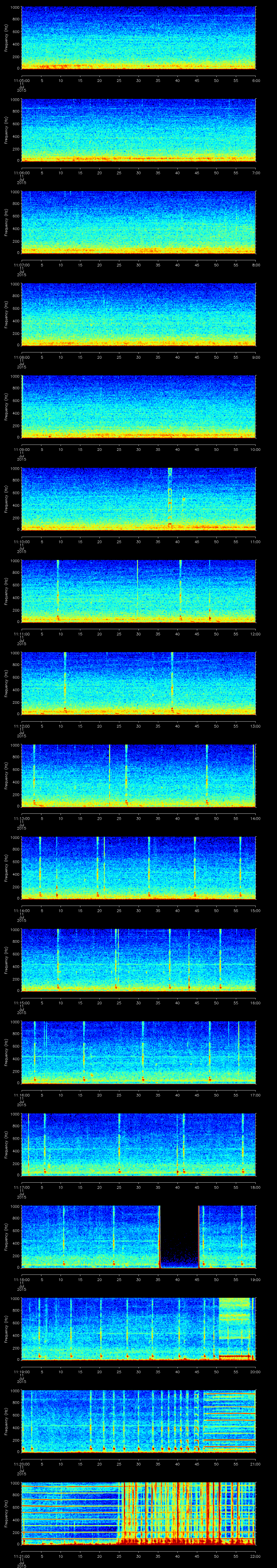This screenshot has height=1568, width=277.
Task: Open the spectrogram panel starting at 11:14:00
Action: pos(138,868)
